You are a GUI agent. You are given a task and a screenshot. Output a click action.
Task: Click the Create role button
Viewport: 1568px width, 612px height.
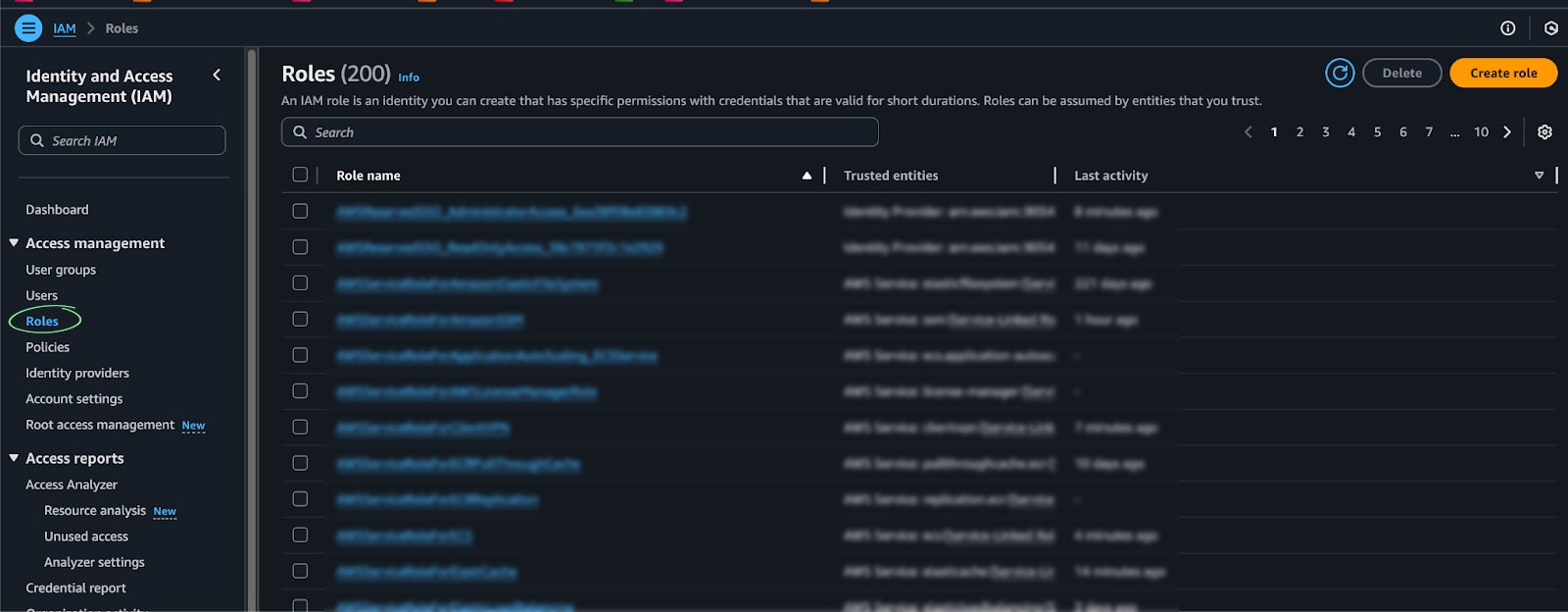(x=1503, y=73)
